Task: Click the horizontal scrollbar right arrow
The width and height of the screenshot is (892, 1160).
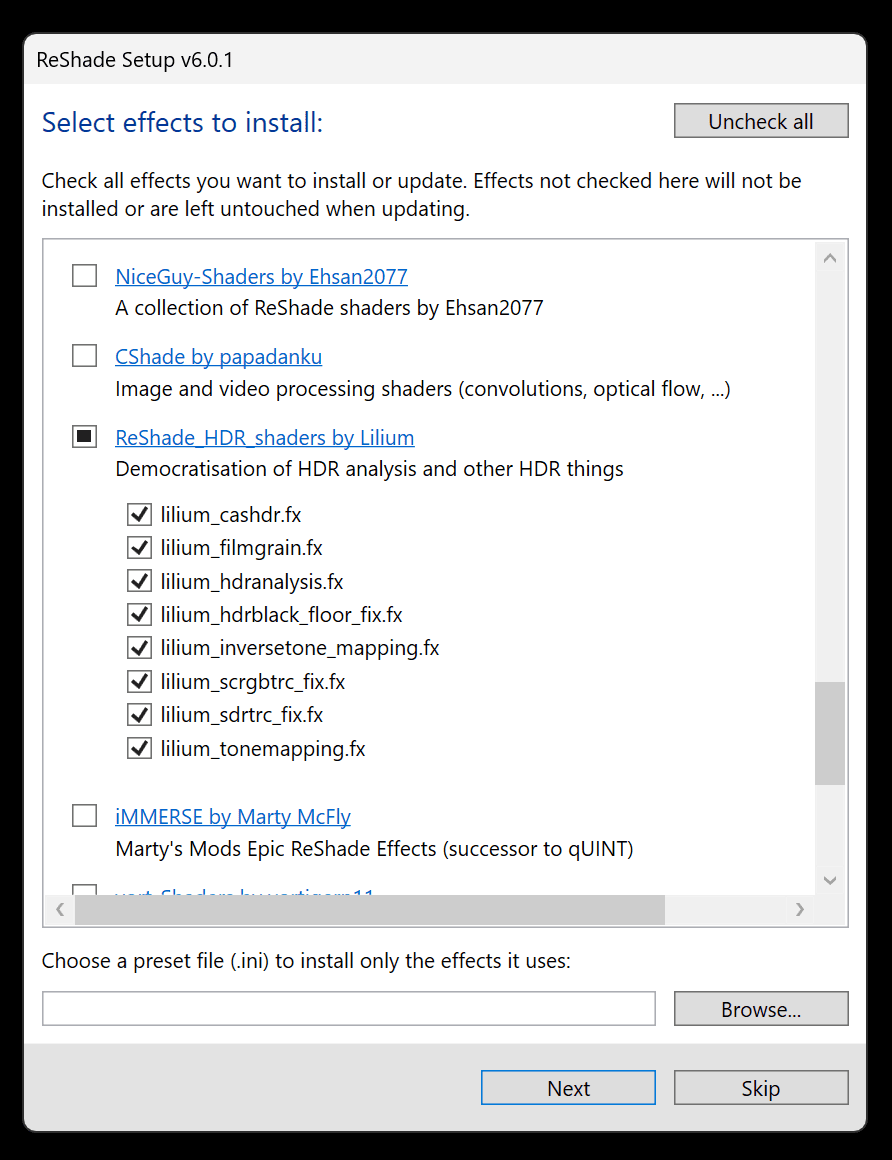Action: [800, 909]
